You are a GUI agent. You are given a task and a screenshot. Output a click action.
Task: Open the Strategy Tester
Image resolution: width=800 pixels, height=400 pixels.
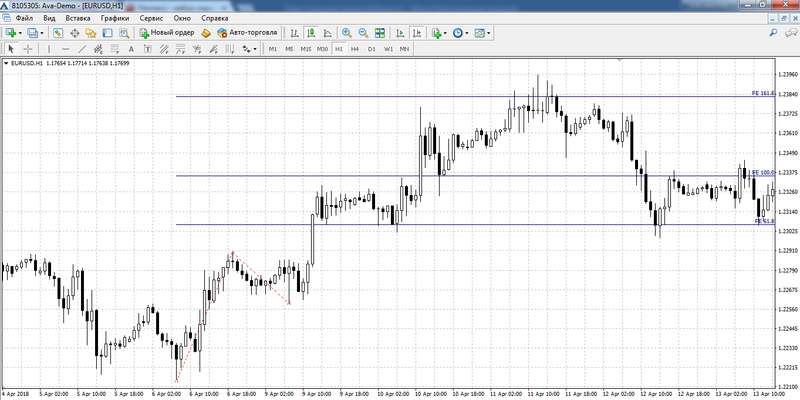point(124,33)
